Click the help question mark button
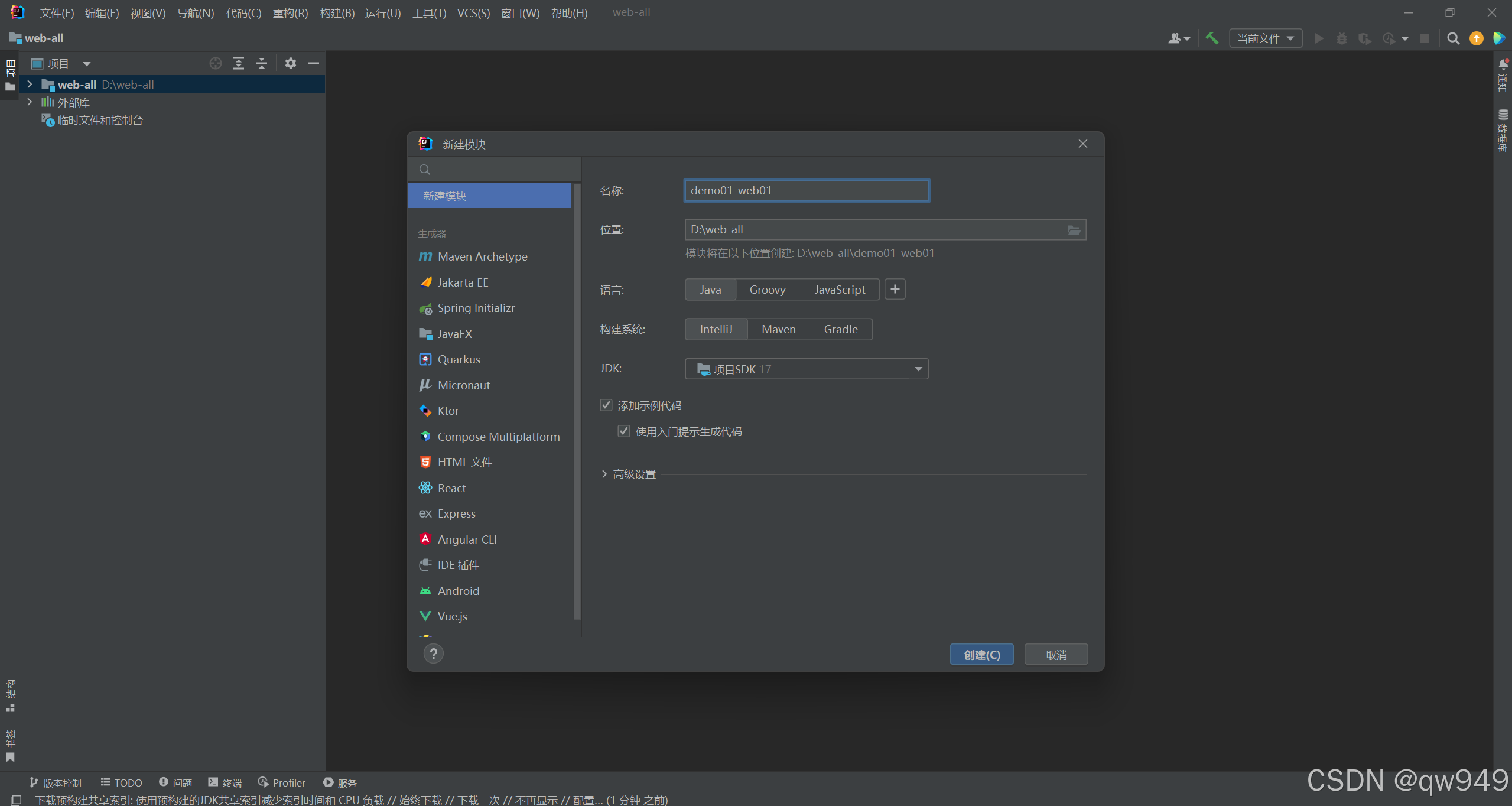1512x806 pixels. 433,654
